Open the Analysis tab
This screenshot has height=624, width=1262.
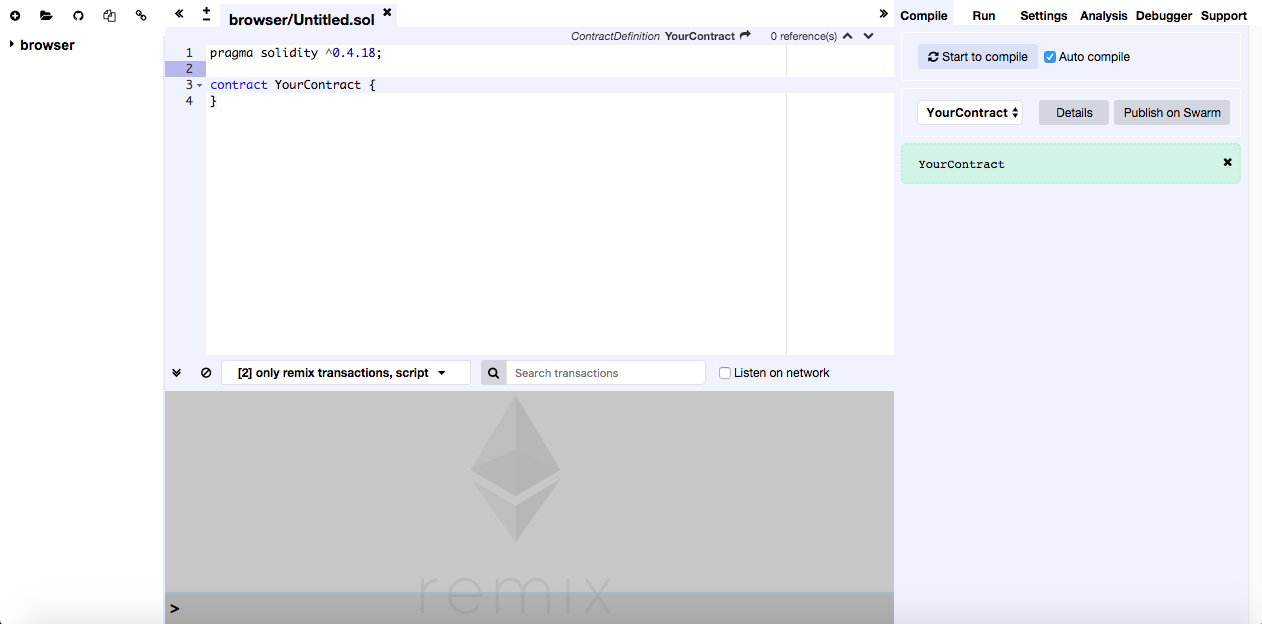[1104, 16]
